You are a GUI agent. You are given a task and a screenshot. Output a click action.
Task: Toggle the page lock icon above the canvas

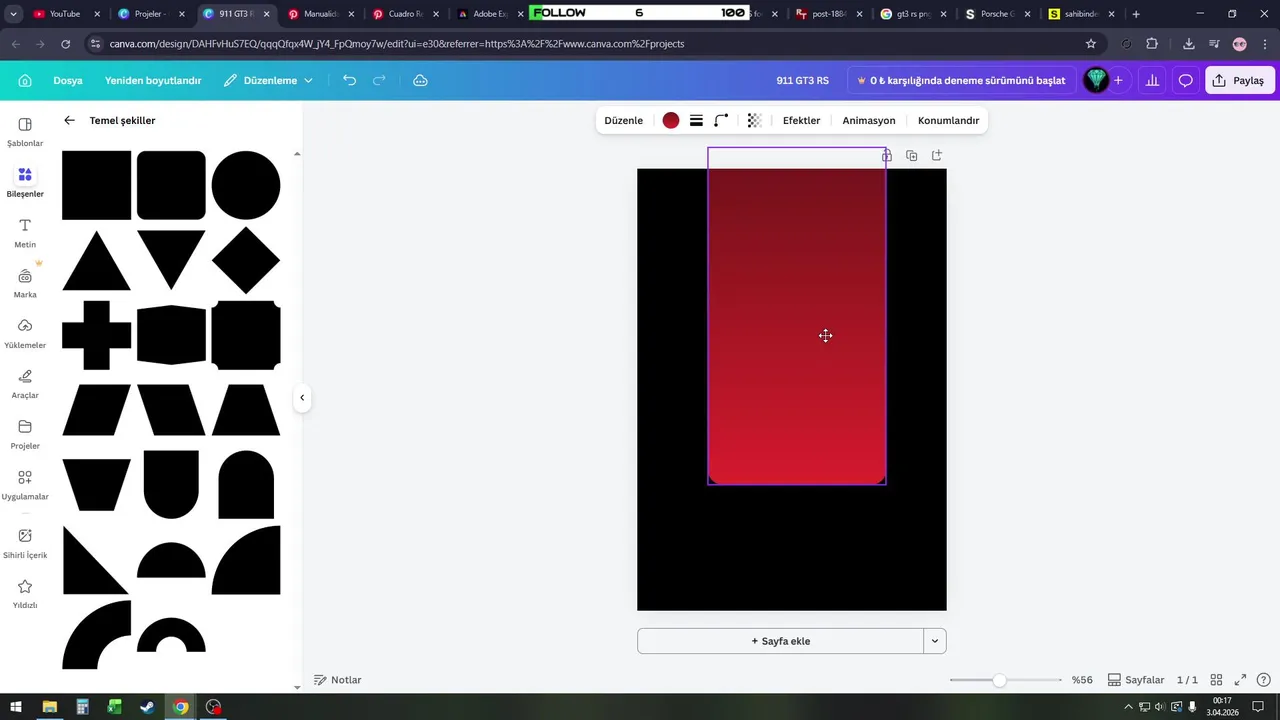tap(886, 156)
